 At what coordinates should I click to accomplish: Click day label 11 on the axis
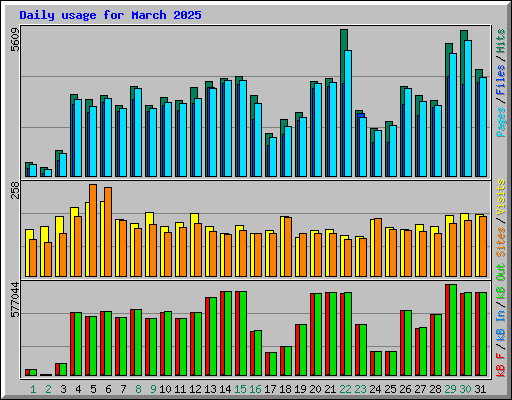coord(180,389)
